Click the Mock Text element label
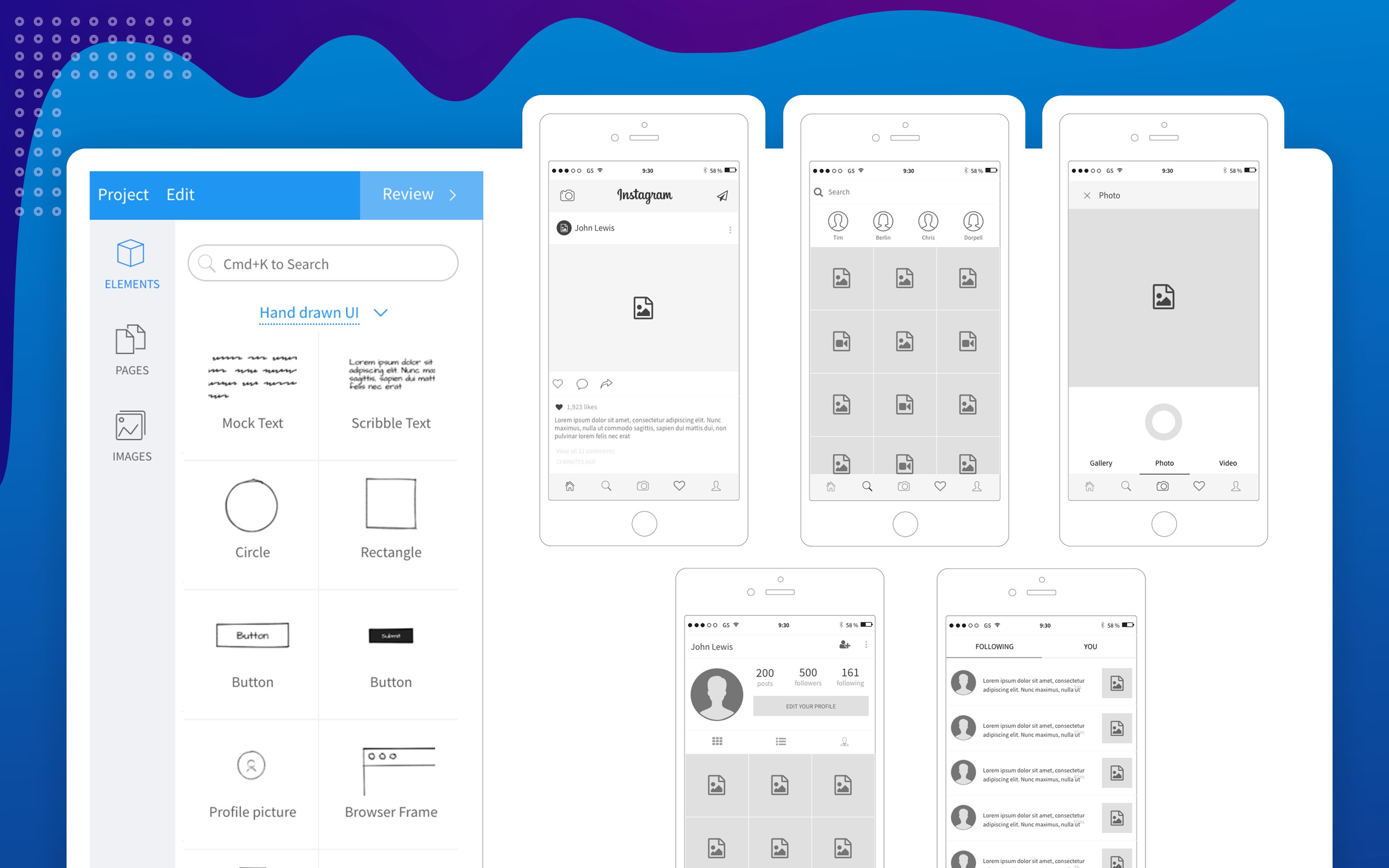Image resolution: width=1389 pixels, height=868 pixels. 252,422
